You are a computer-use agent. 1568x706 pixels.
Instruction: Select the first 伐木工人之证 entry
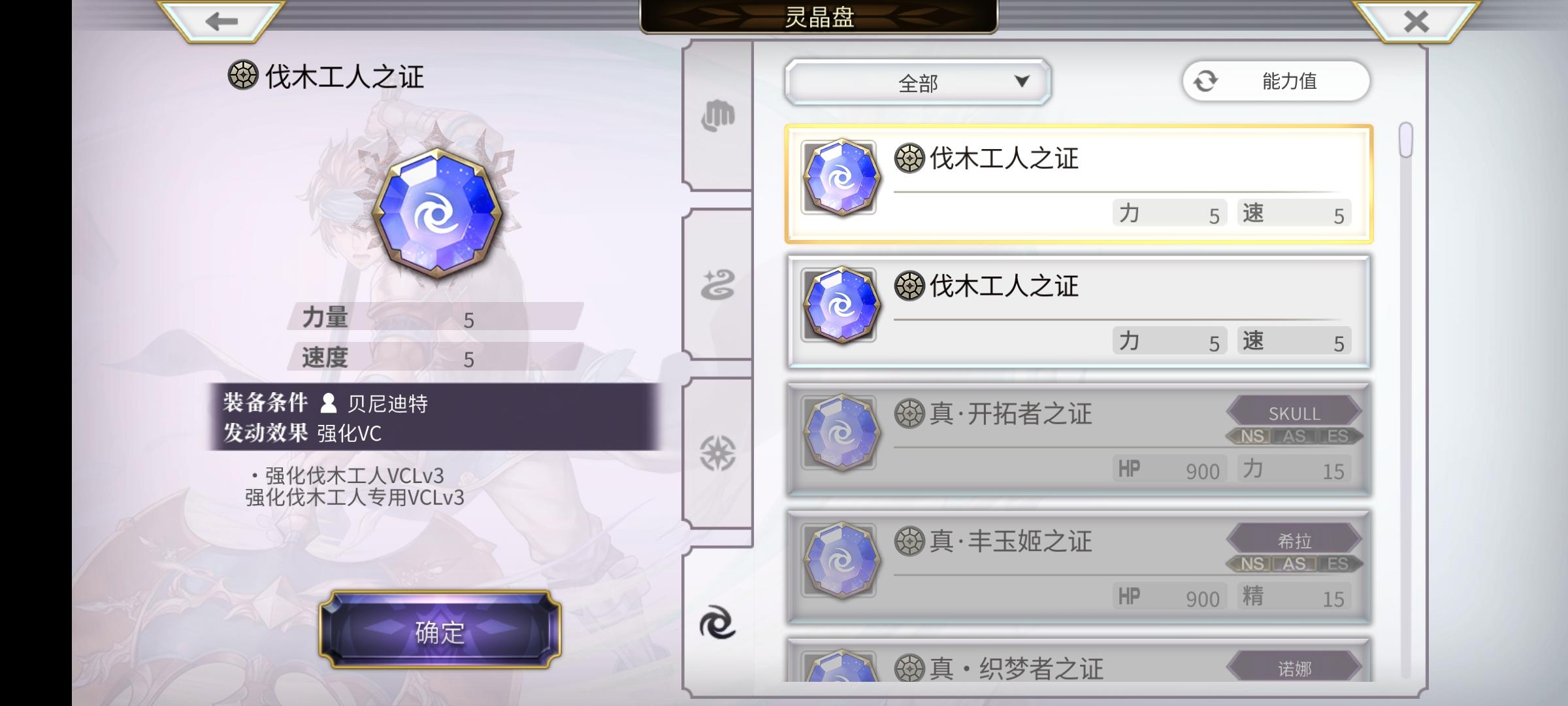(1079, 184)
